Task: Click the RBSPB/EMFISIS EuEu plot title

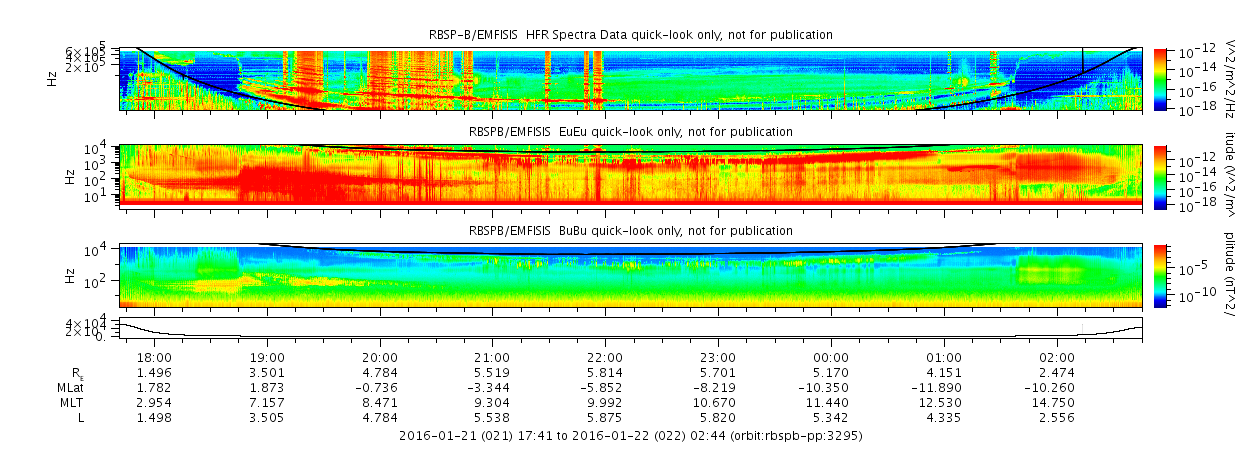Action: [631, 132]
